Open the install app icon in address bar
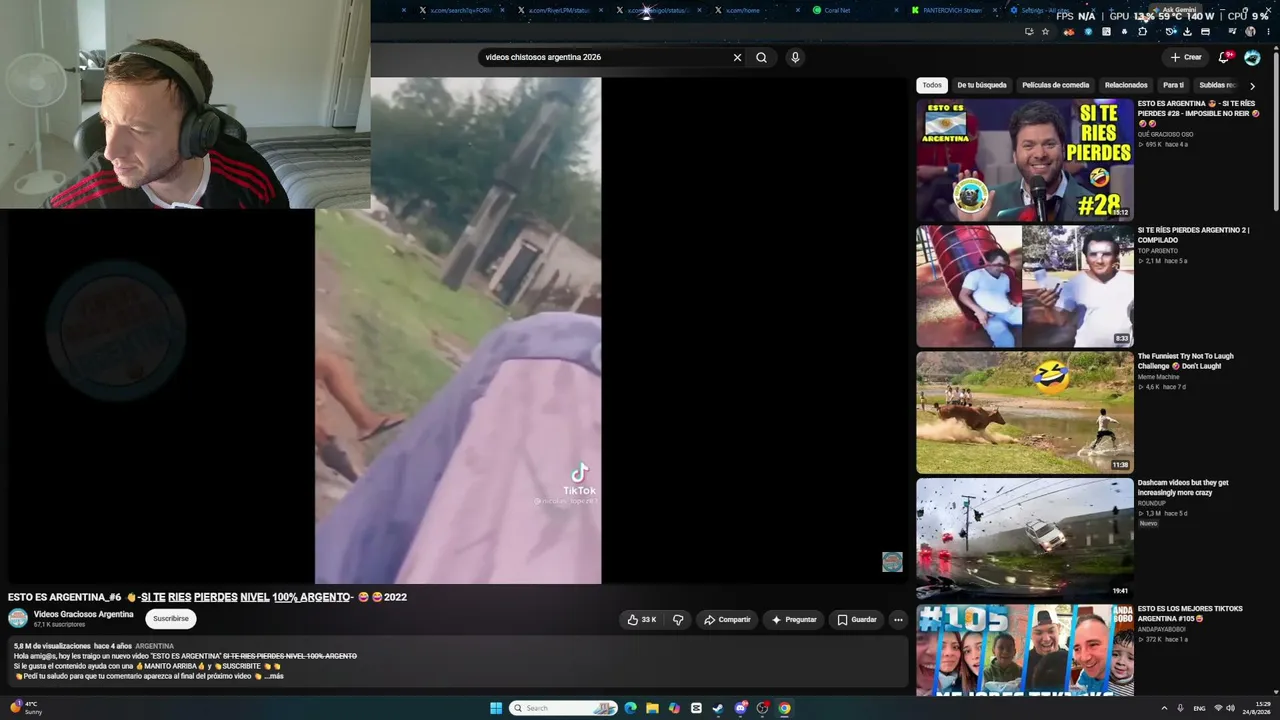Viewport: 1280px width, 720px height. (1029, 32)
